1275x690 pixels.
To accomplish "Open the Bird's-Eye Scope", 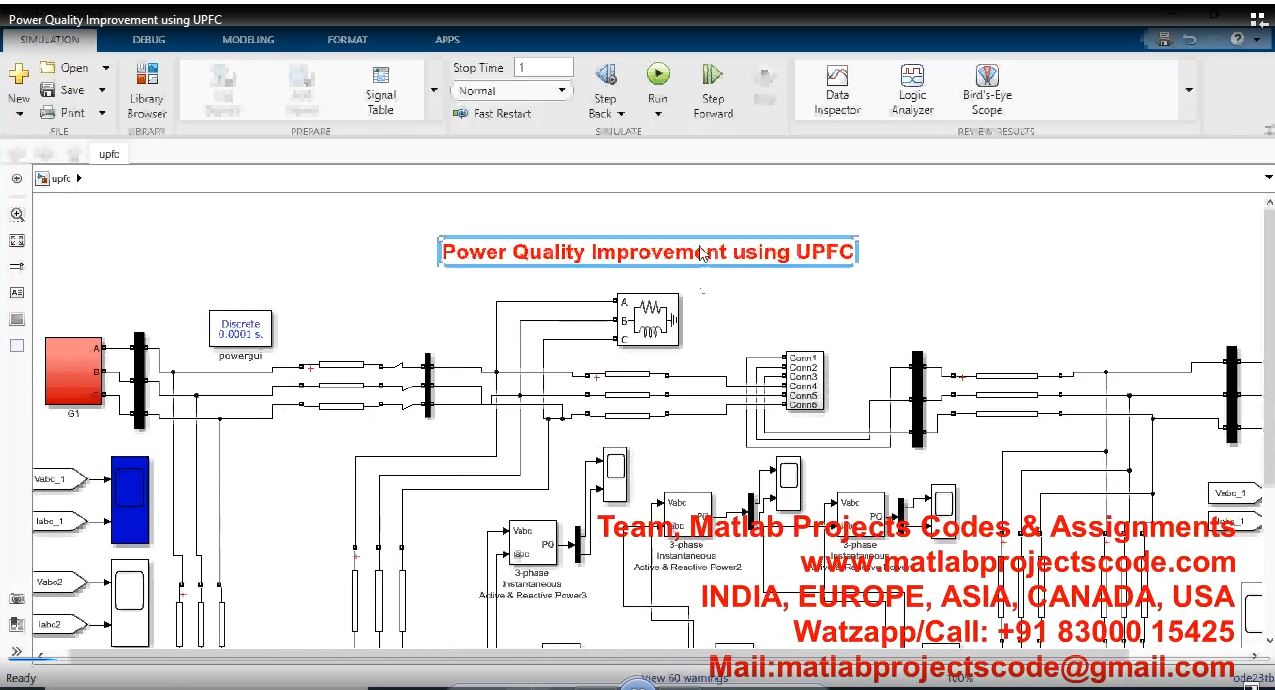I will [987, 88].
